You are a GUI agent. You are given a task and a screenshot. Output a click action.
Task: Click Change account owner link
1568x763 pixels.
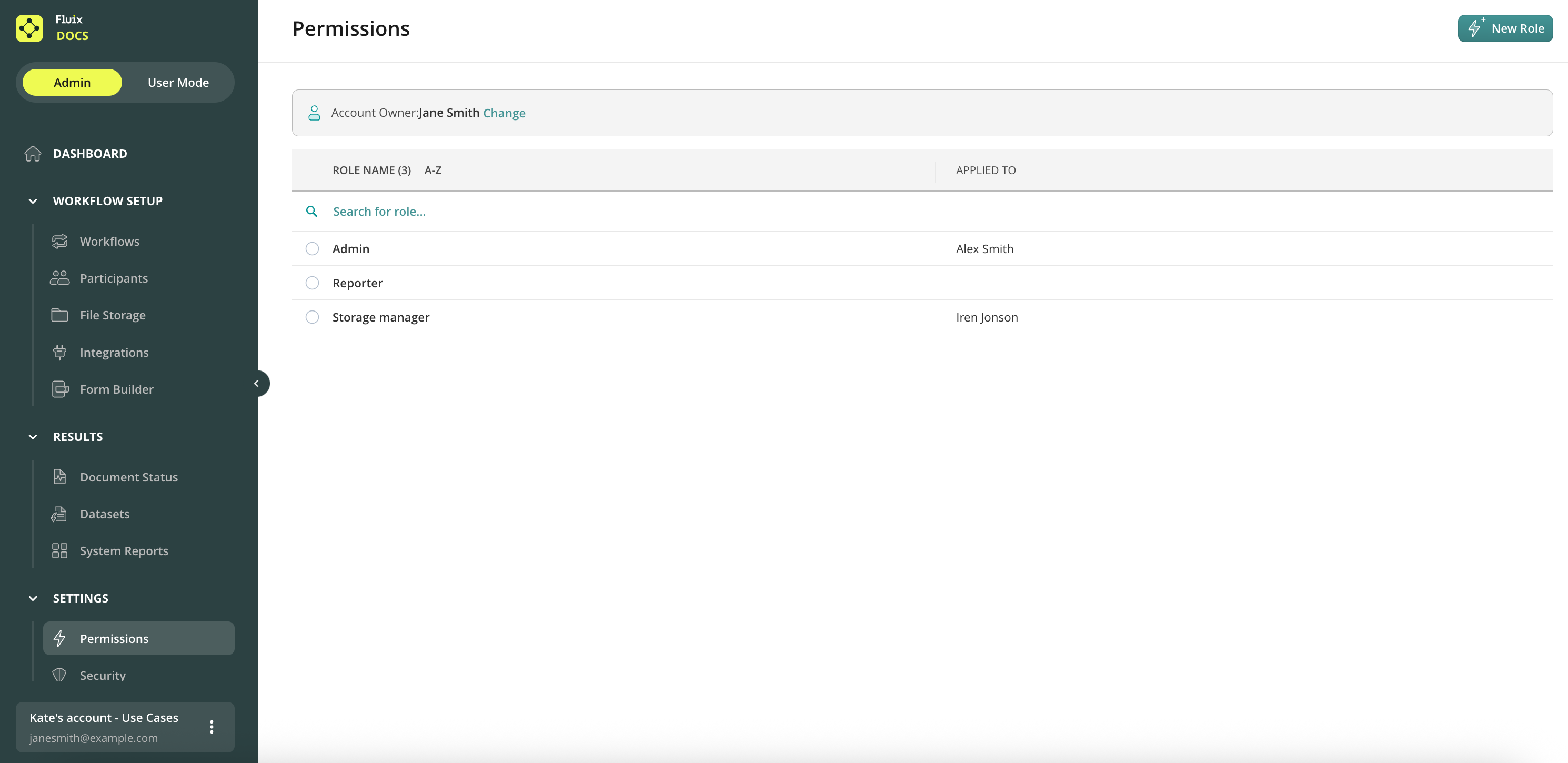click(x=504, y=113)
